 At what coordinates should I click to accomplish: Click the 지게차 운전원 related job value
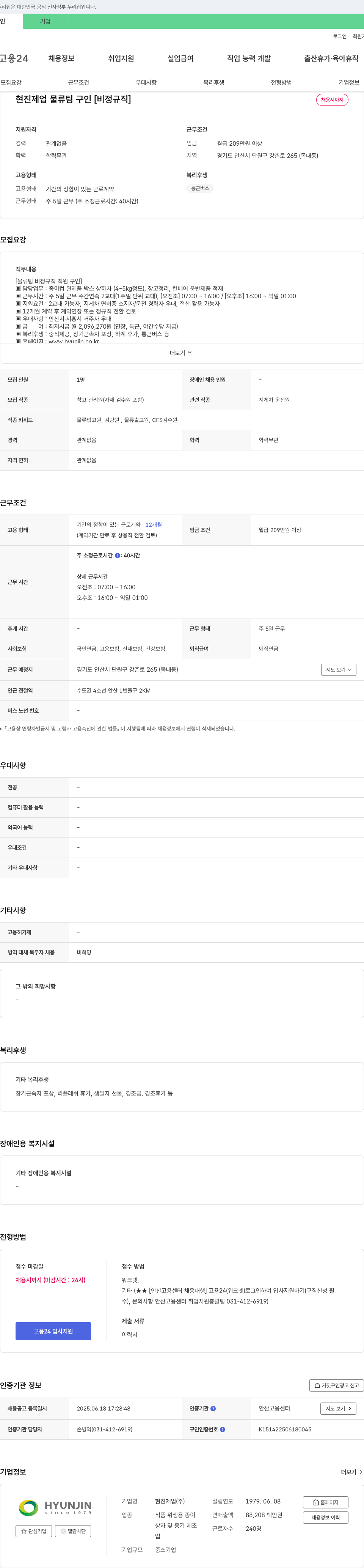(274, 400)
